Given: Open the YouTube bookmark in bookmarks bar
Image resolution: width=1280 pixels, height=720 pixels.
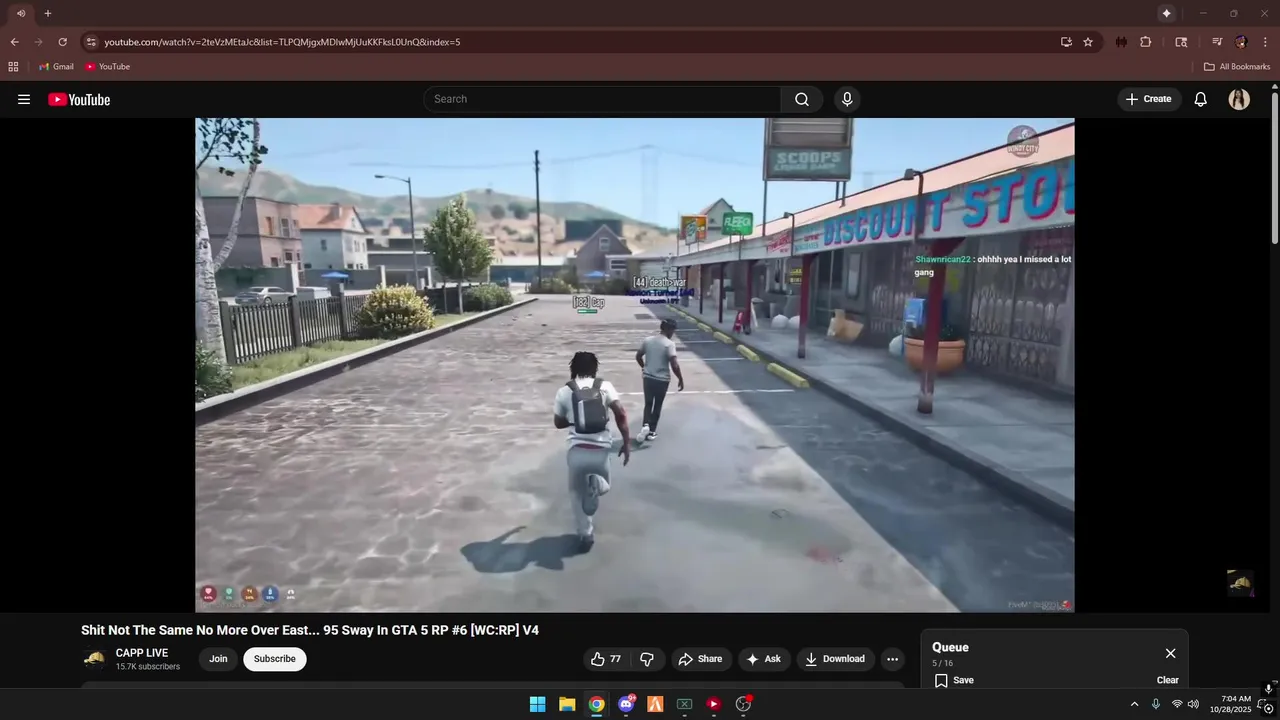Looking at the screenshot, I should [108, 67].
